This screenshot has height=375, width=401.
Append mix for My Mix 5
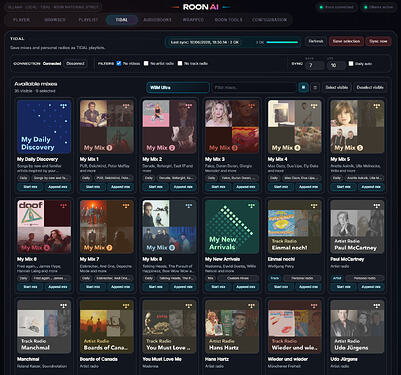pyautogui.click(x=371, y=187)
